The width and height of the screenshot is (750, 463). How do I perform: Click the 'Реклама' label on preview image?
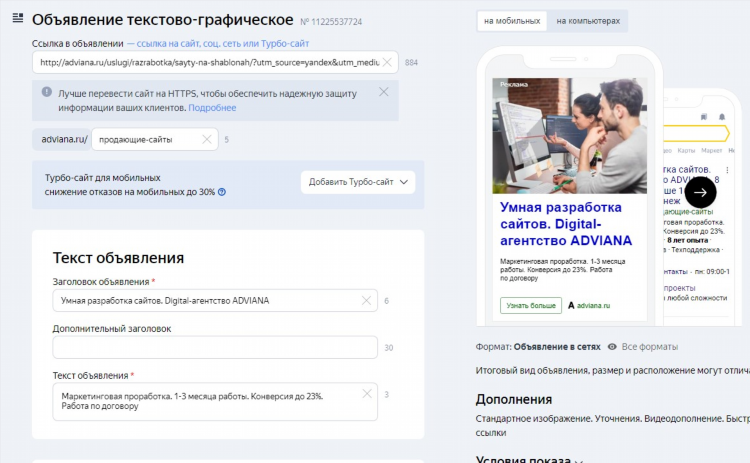click(514, 84)
